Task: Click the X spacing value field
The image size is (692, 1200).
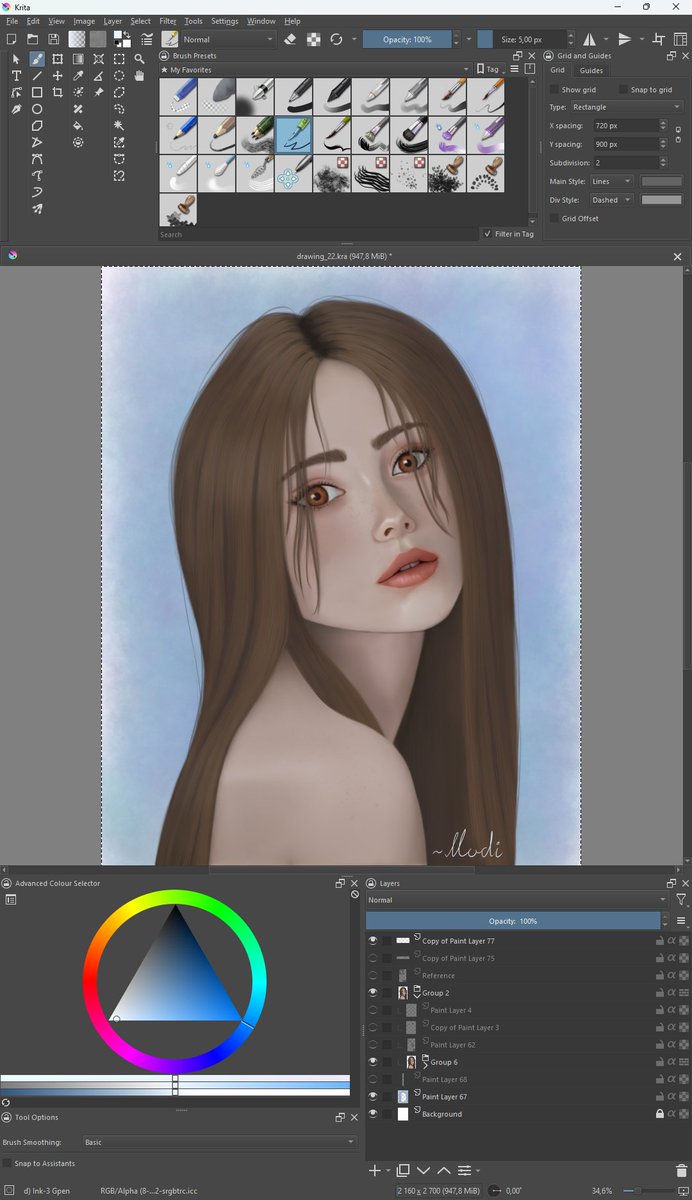Action: [625, 126]
